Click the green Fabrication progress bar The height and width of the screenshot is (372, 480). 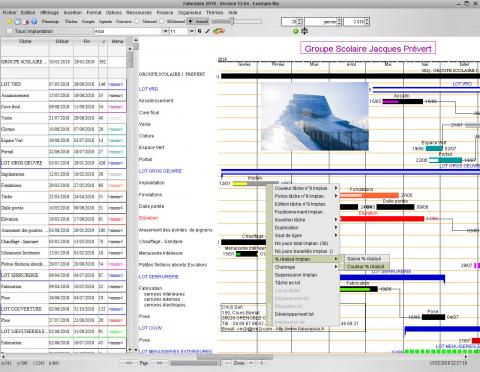click(355, 289)
